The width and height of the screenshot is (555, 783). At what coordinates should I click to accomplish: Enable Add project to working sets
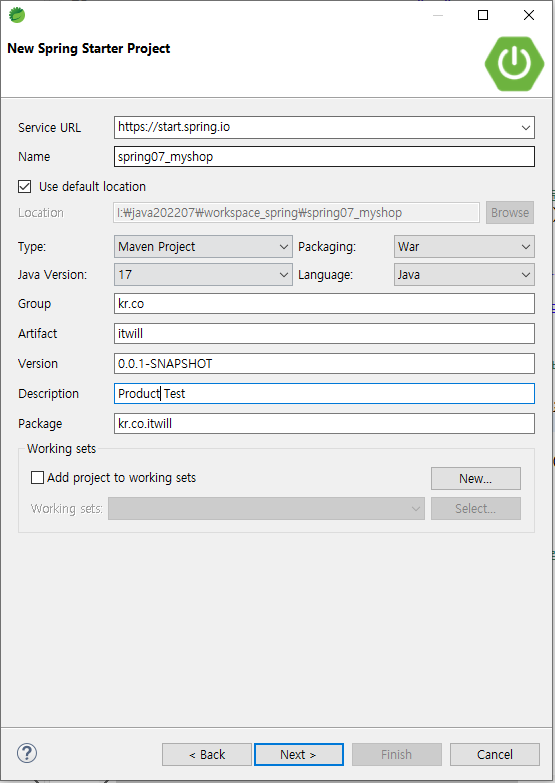37,477
